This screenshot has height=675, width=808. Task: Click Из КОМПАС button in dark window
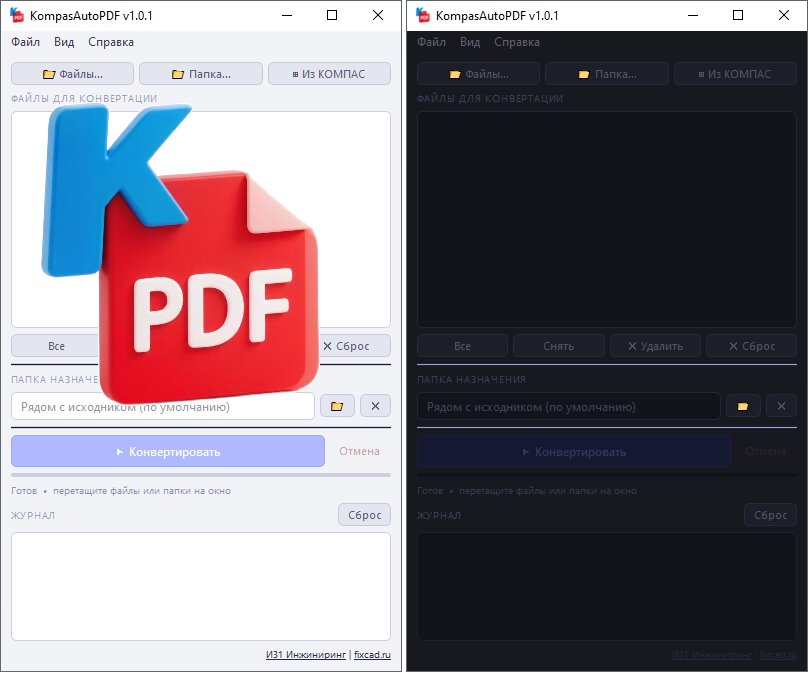point(735,74)
